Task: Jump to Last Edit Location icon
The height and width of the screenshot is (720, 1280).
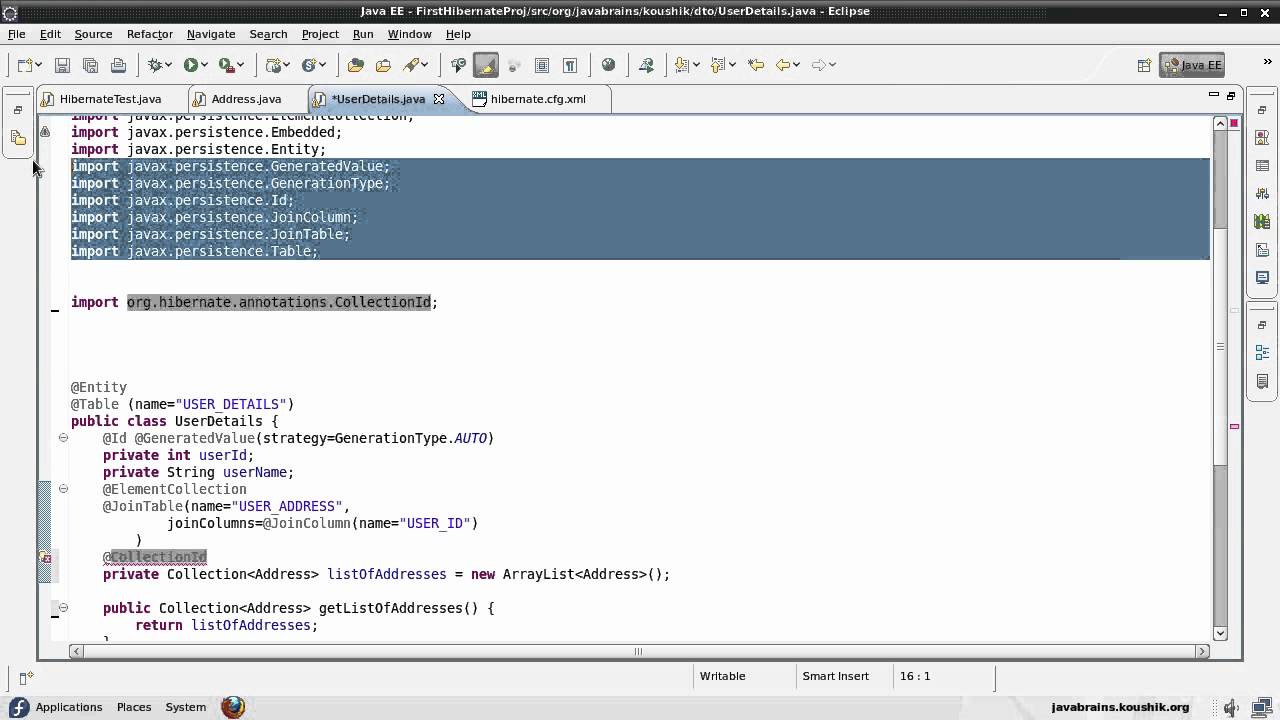Action: pyautogui.click(x=756, y=65)
